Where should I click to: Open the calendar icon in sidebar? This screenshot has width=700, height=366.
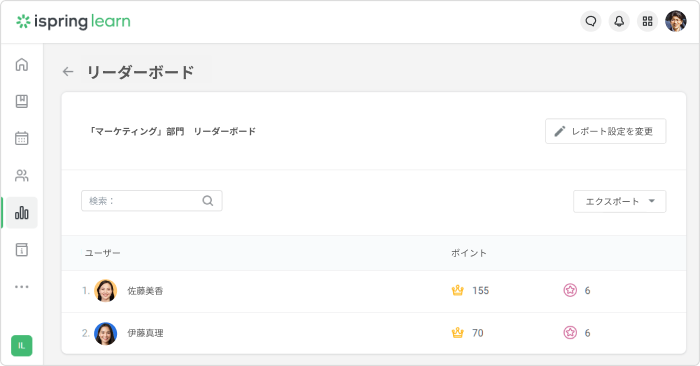(x=21, y=138)
